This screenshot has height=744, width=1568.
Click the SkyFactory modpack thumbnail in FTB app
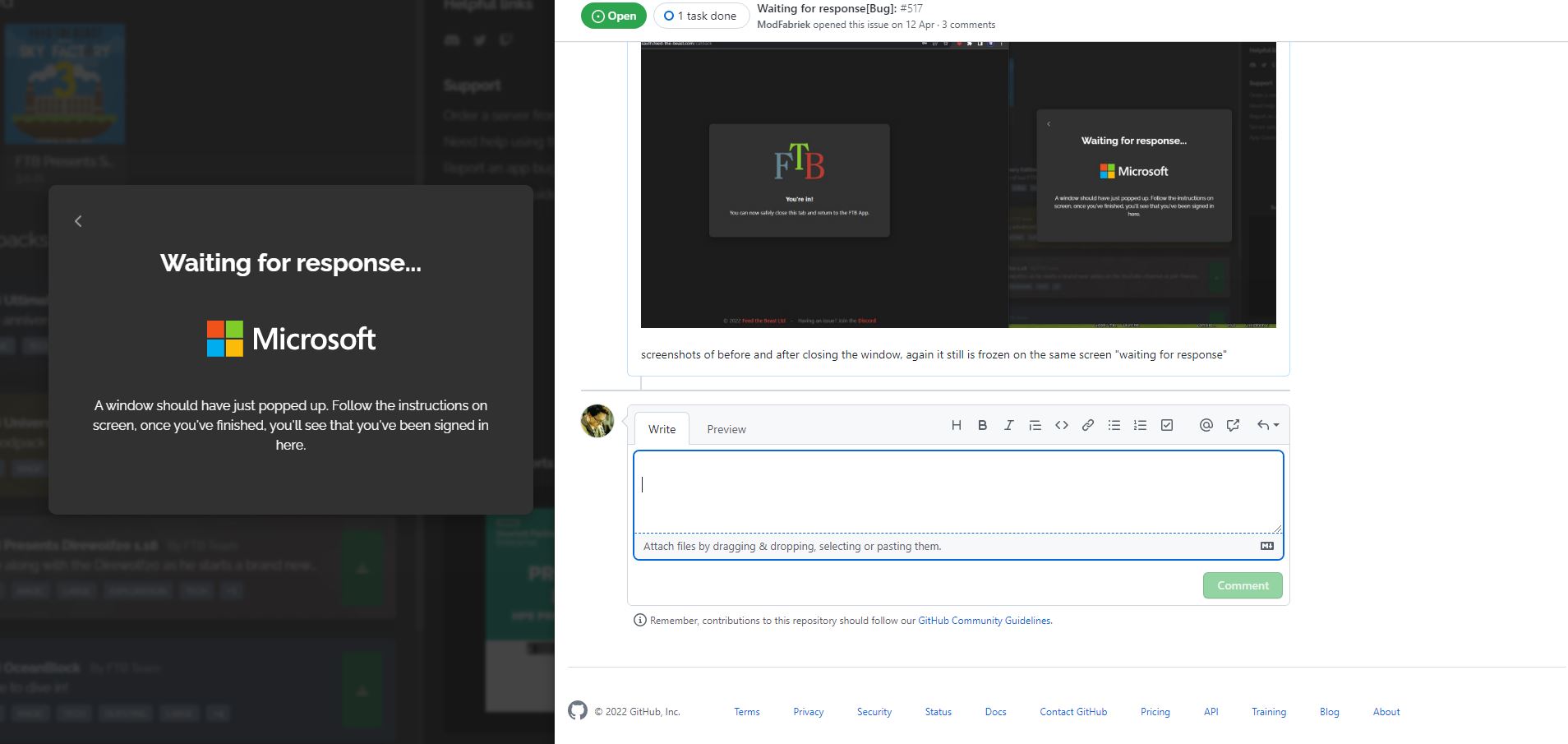(65, 84)
